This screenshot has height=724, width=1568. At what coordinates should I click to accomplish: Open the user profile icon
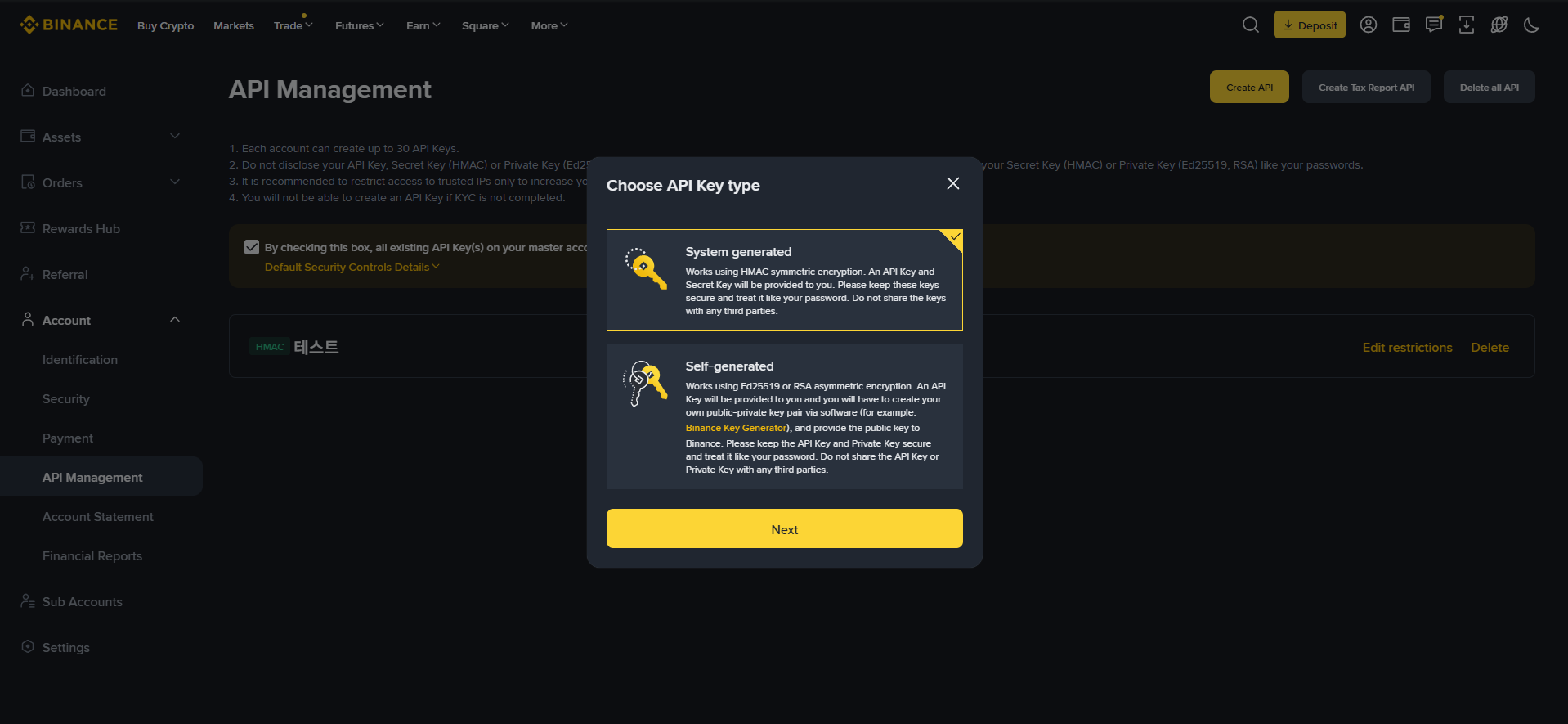1369,25
